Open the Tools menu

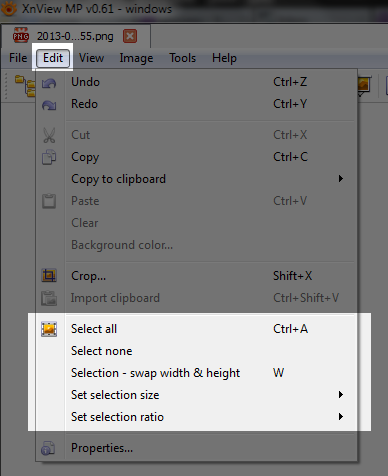(182, 58)
